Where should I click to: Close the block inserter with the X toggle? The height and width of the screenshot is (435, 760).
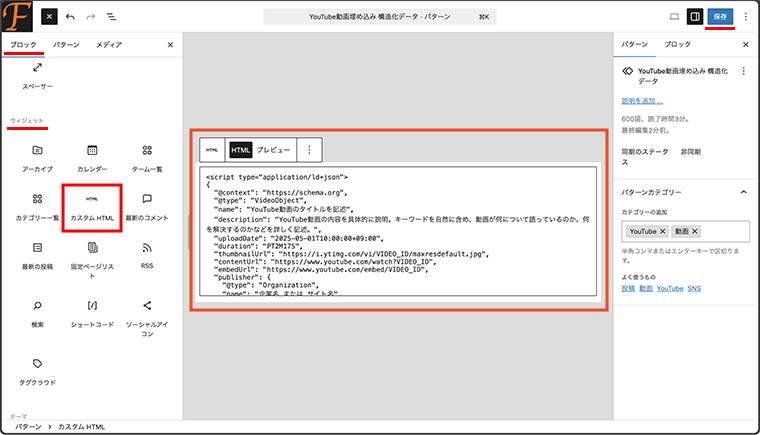[x=49, y=16]
